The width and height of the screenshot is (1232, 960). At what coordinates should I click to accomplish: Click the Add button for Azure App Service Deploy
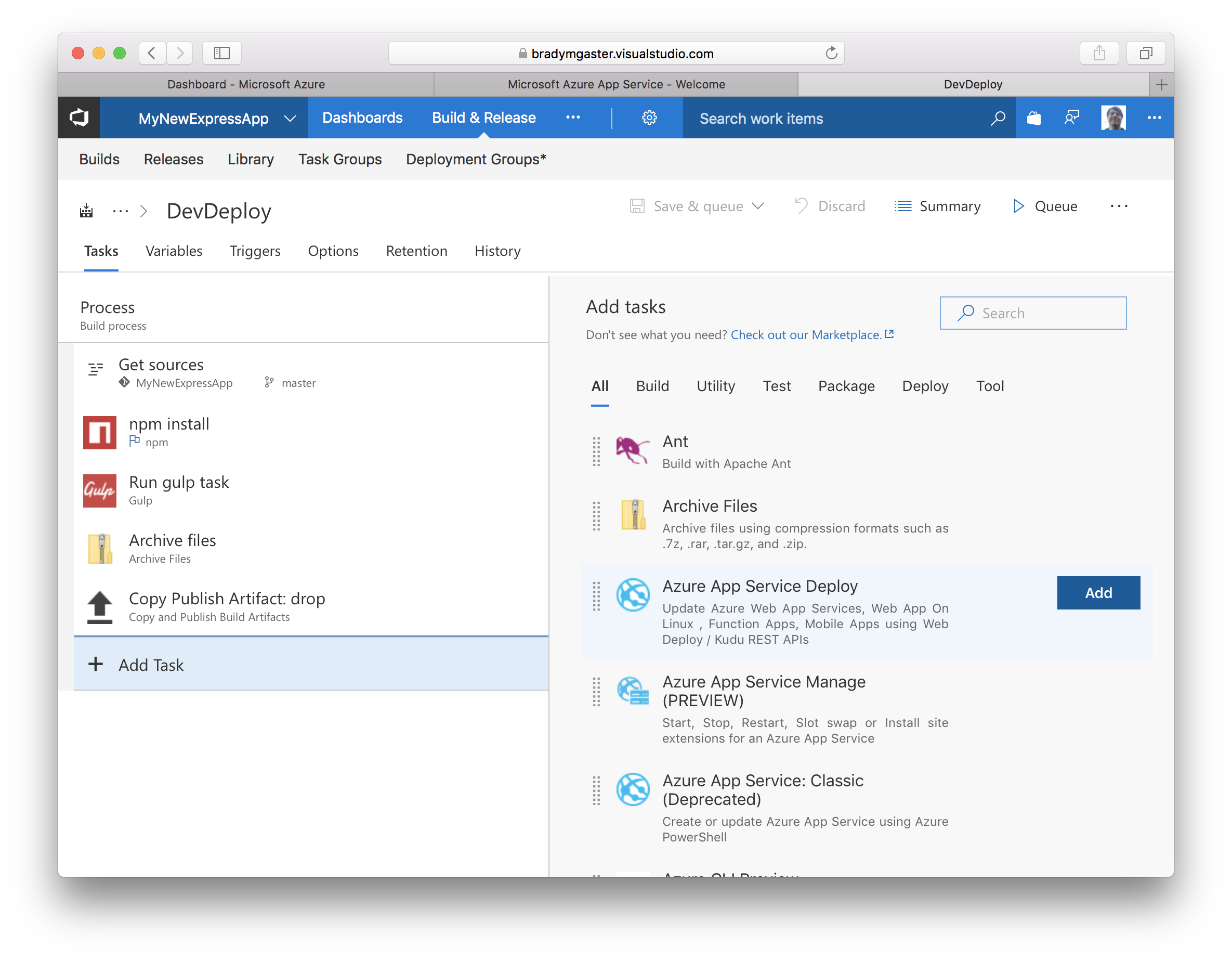[1099, 592]
